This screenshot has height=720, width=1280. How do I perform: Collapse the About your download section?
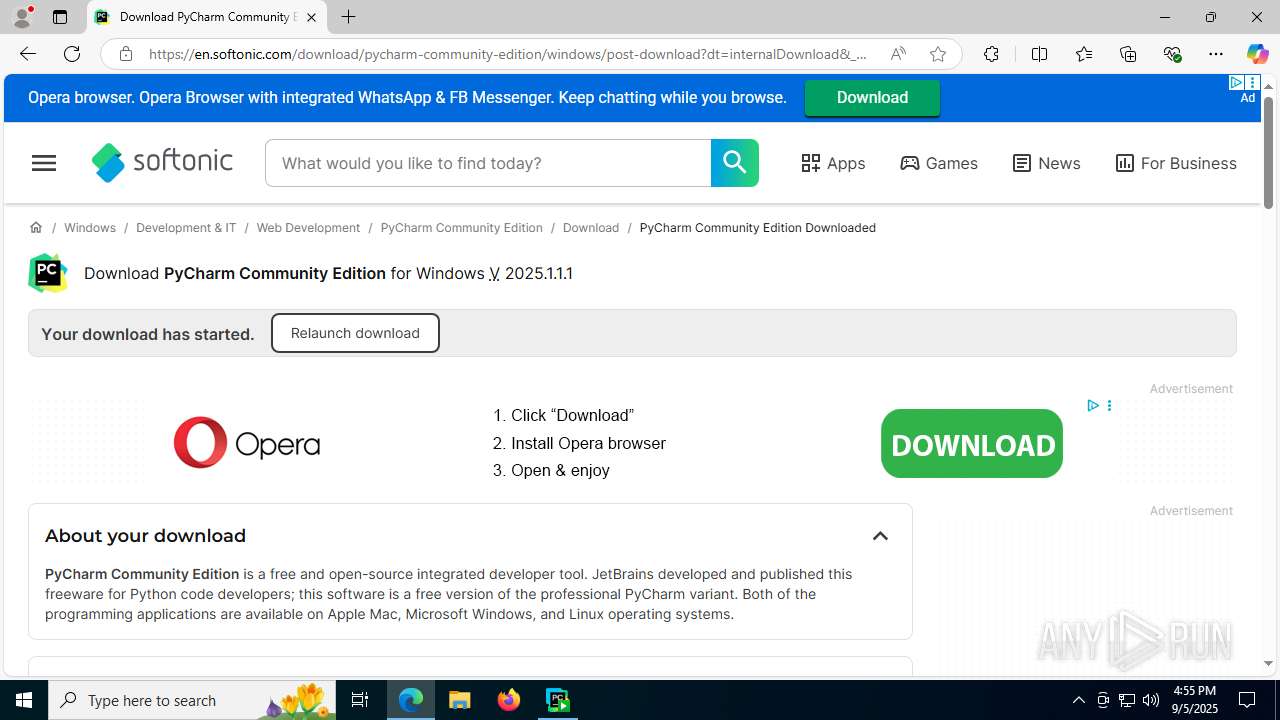click(x=880, y=536)
